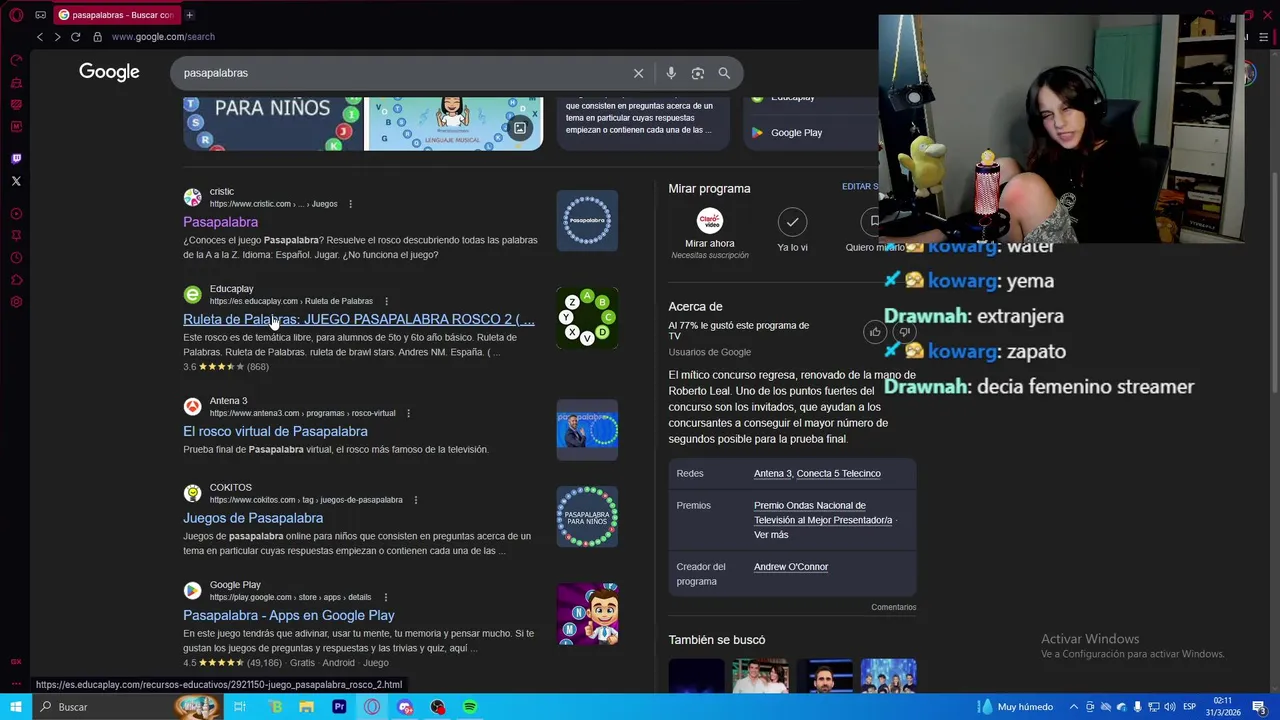The height and width of the screenshot is (720, 1280).
Task: Submit search with magnifying glass icon
Action: tap(724, 73)
